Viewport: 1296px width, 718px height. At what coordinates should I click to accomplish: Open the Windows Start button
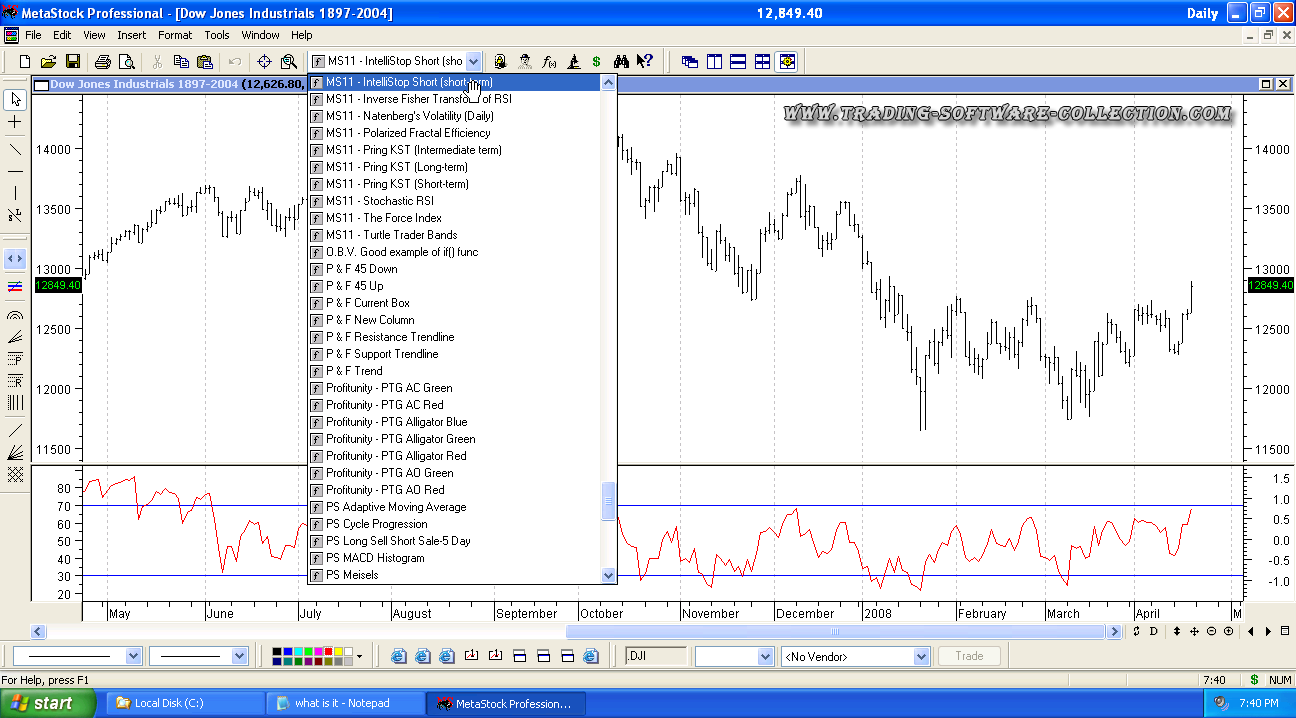[45, 703]
